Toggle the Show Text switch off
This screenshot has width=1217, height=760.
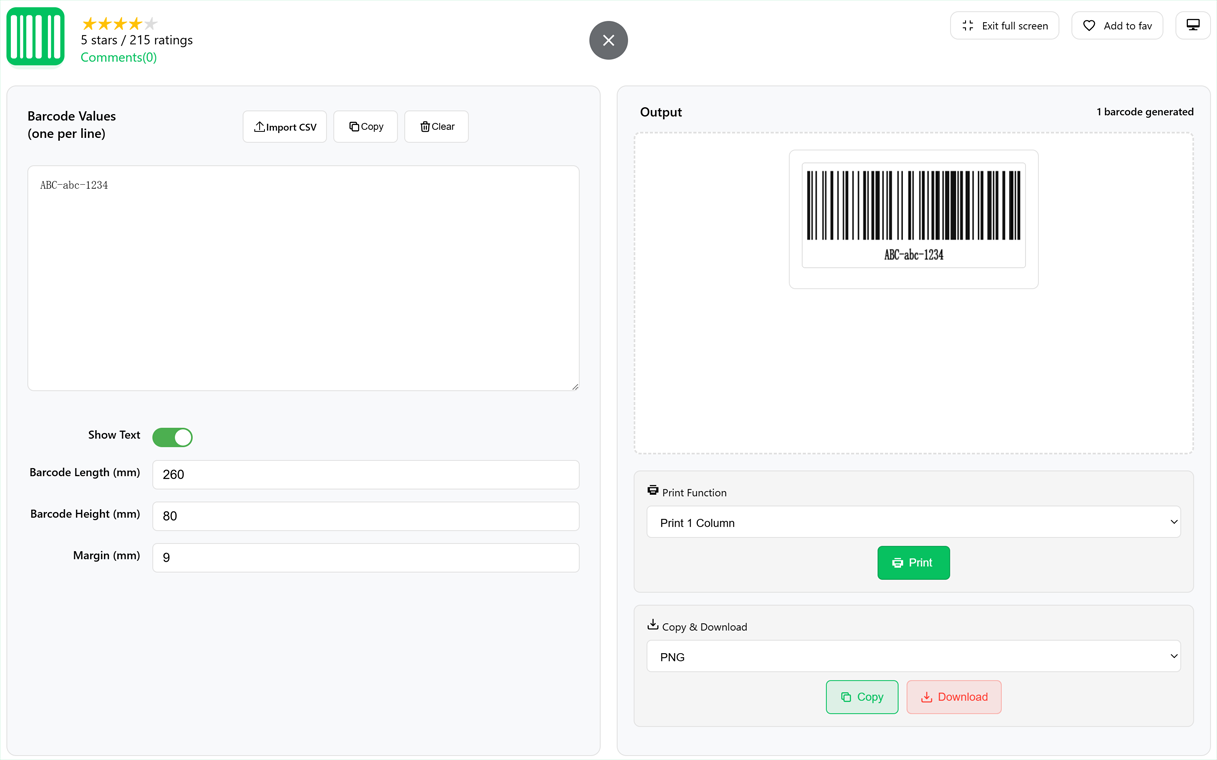[172, 437]
